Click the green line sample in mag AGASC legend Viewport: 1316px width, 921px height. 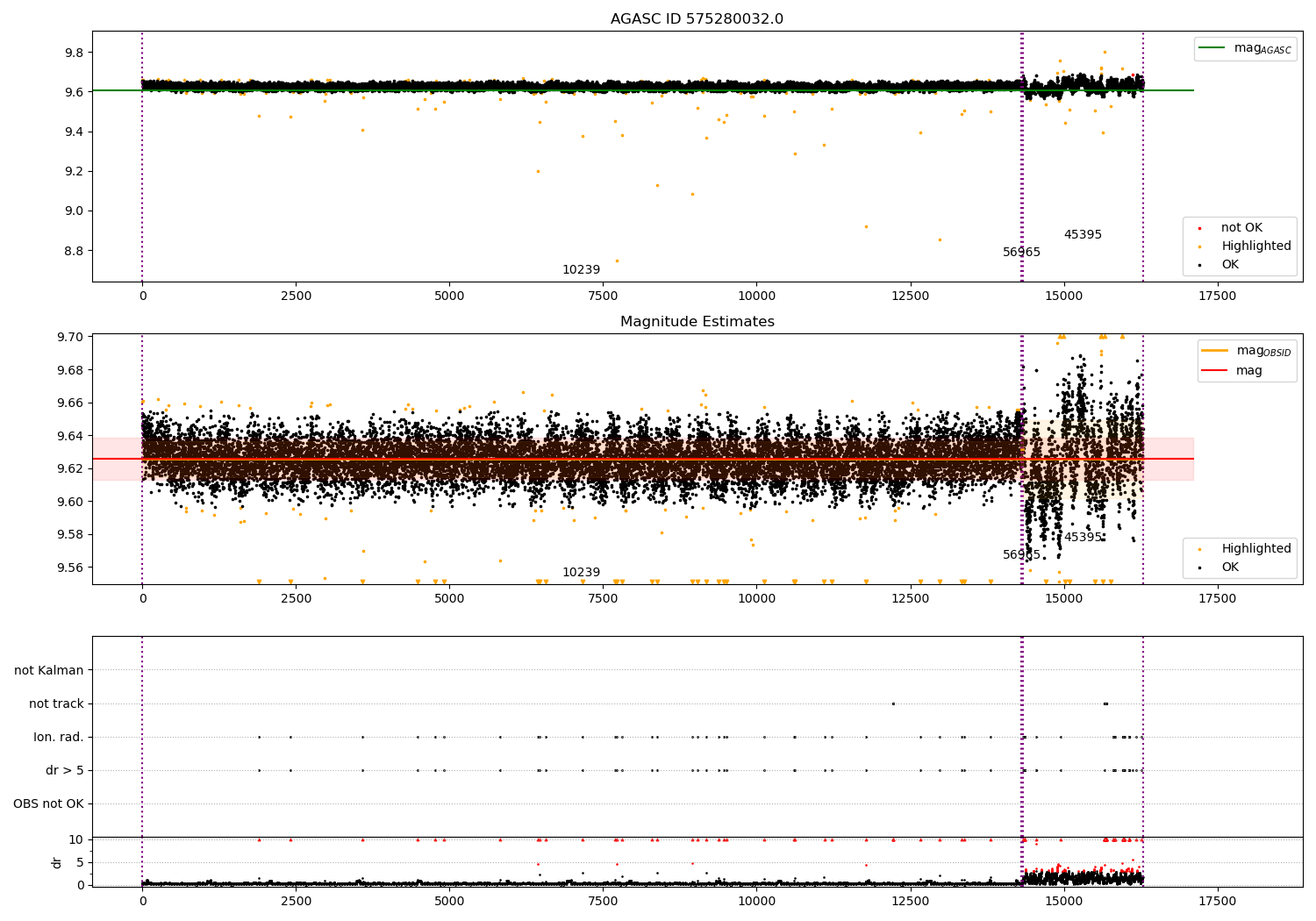pyautogui.click(x=1212, y=48)
